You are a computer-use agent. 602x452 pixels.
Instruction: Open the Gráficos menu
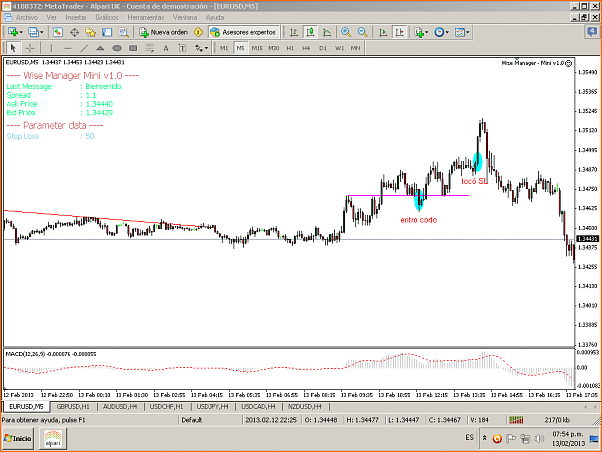[x=107, y=17]
